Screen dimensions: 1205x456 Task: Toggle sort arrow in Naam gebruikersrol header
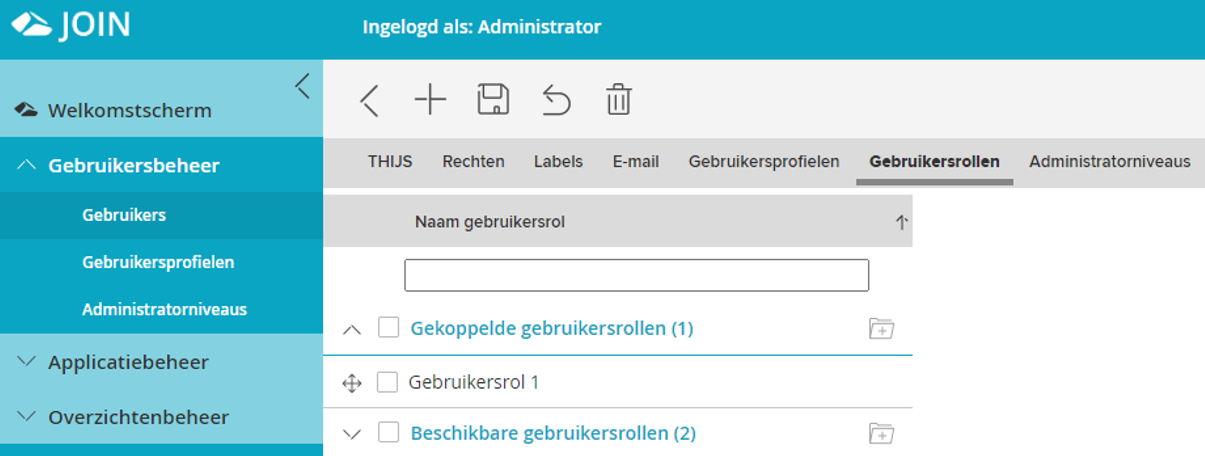click(x=901, y=222)
